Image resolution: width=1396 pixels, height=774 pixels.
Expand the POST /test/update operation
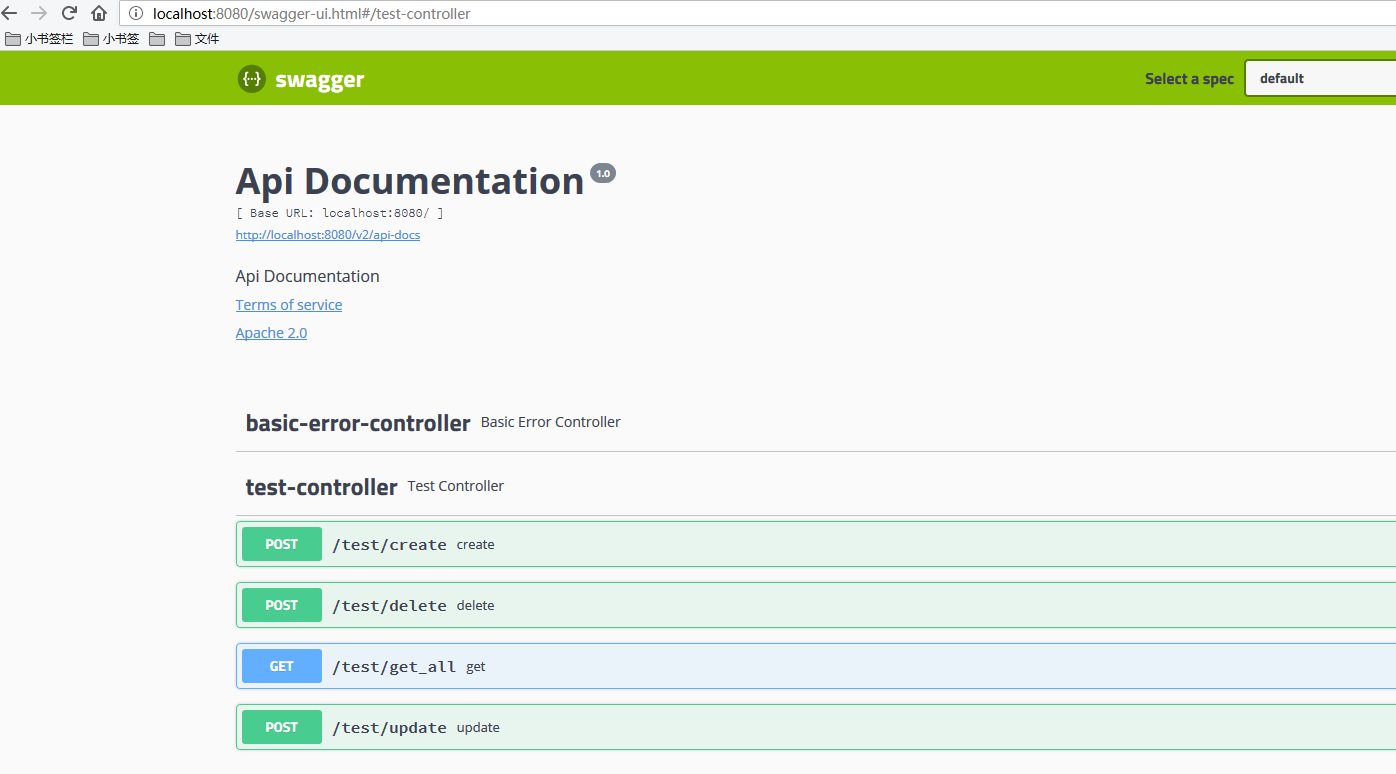(389, 728)
